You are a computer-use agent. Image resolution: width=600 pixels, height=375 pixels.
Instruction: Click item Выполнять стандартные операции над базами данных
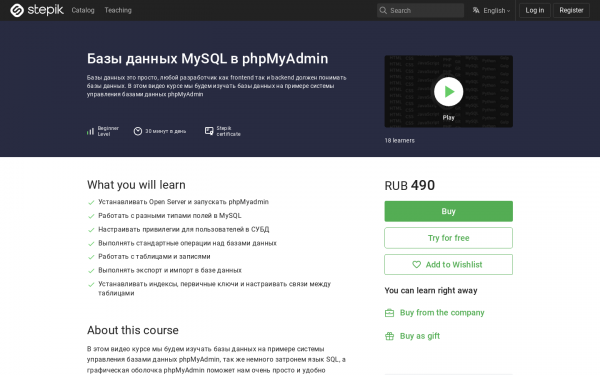(x=187, y=243)
